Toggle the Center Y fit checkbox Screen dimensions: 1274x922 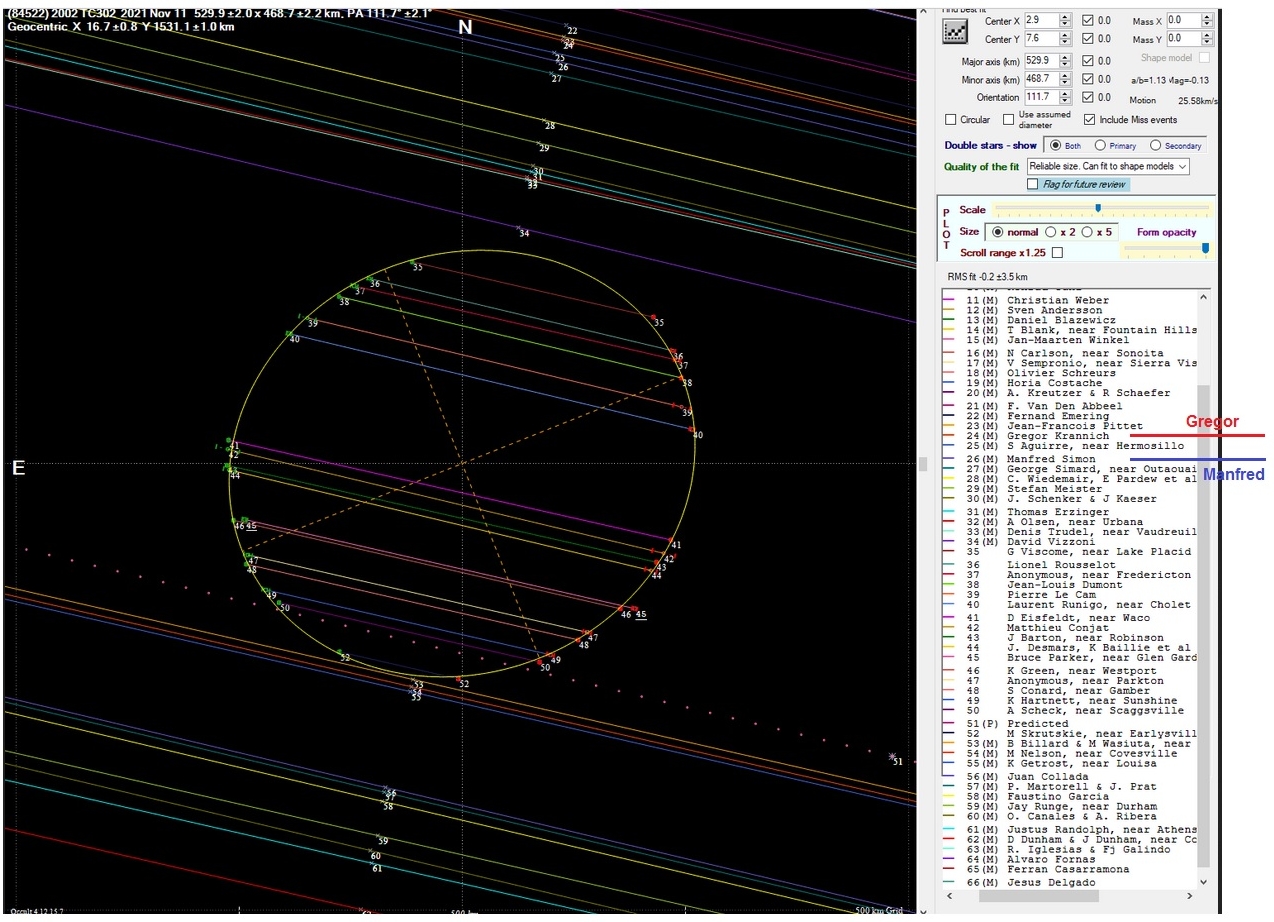(x=1088, y=38)
